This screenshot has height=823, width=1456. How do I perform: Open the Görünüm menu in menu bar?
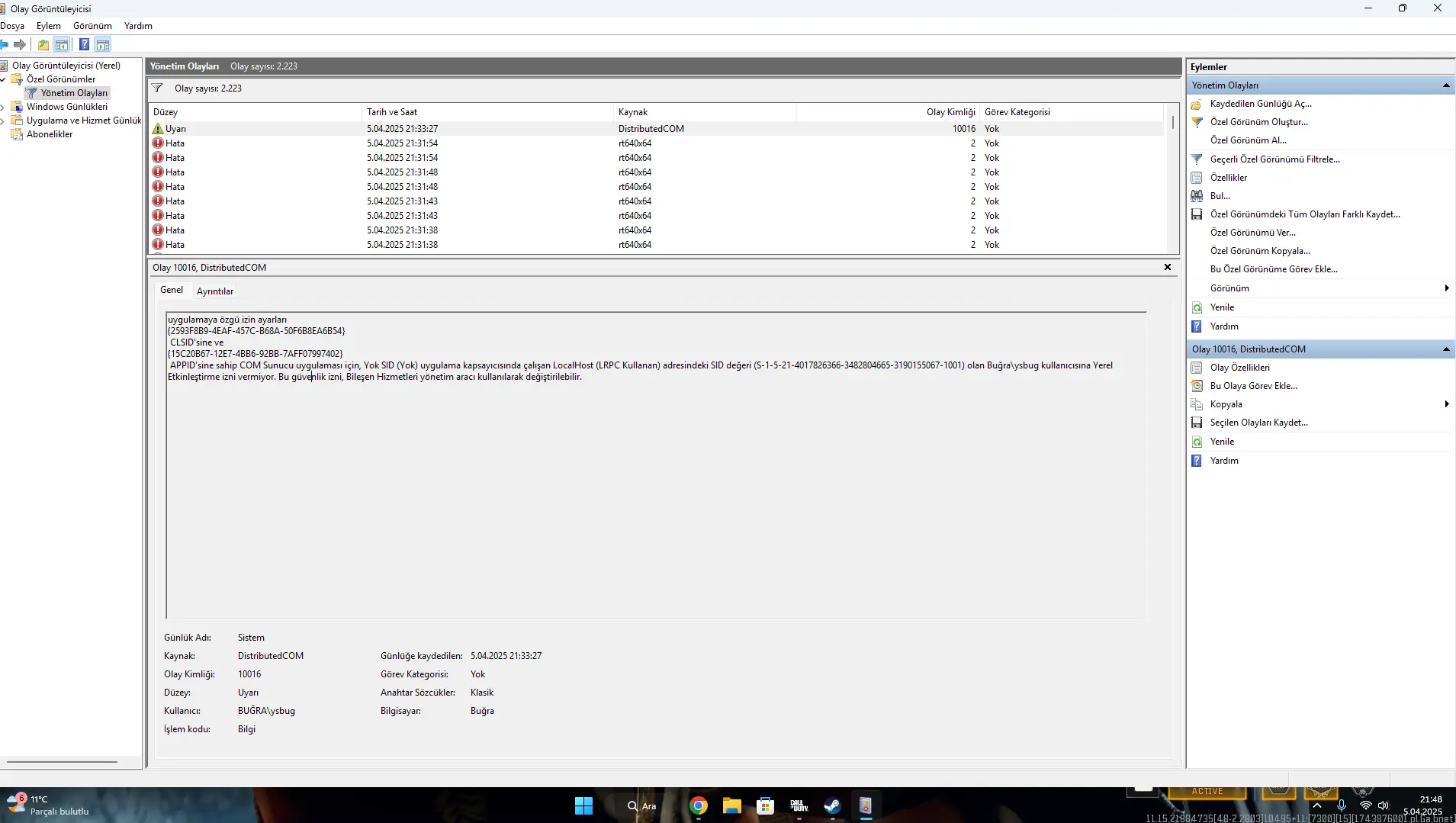click(92, 26)
